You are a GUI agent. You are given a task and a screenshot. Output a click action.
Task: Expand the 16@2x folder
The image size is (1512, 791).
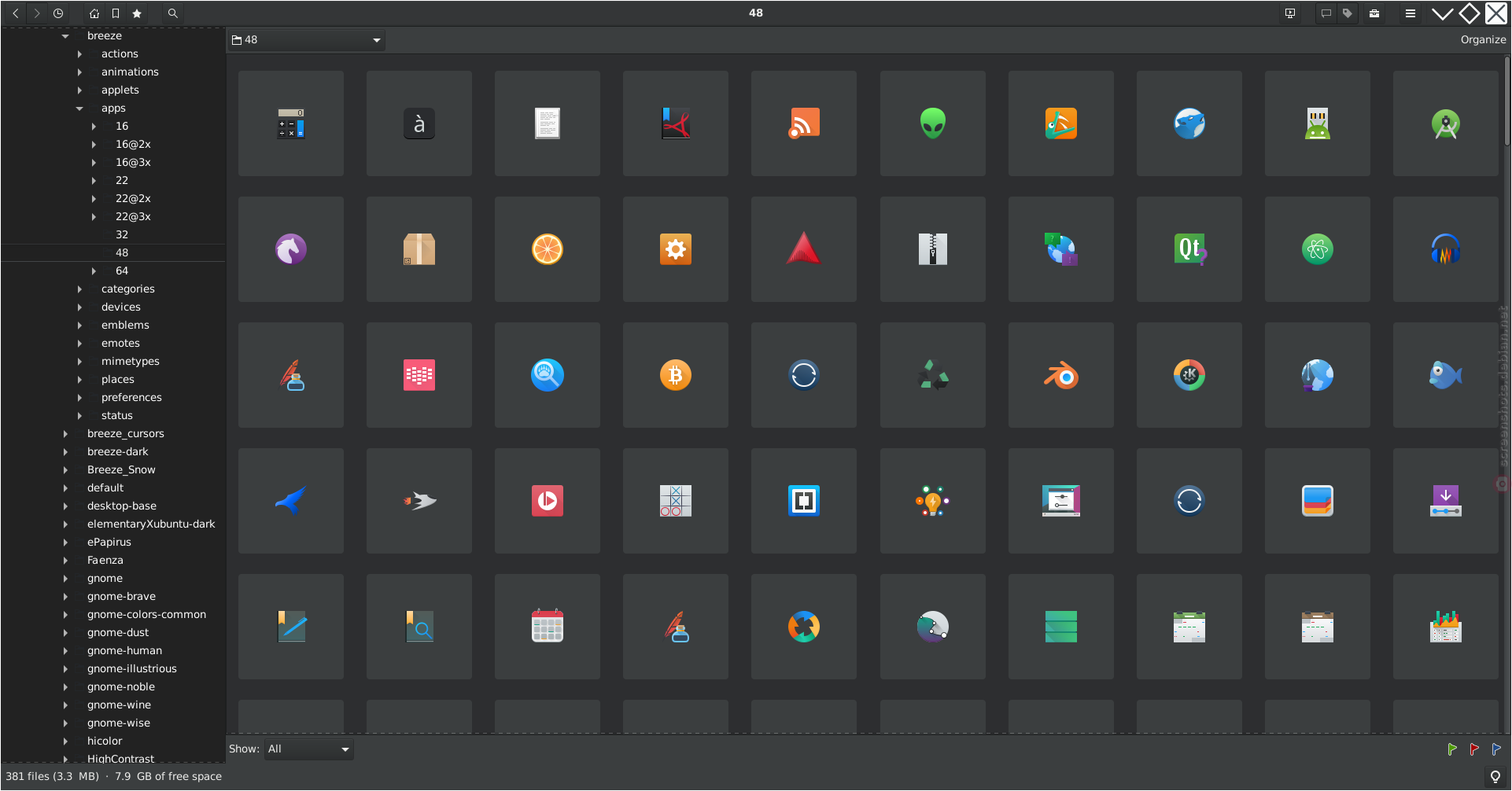[94, 145]
